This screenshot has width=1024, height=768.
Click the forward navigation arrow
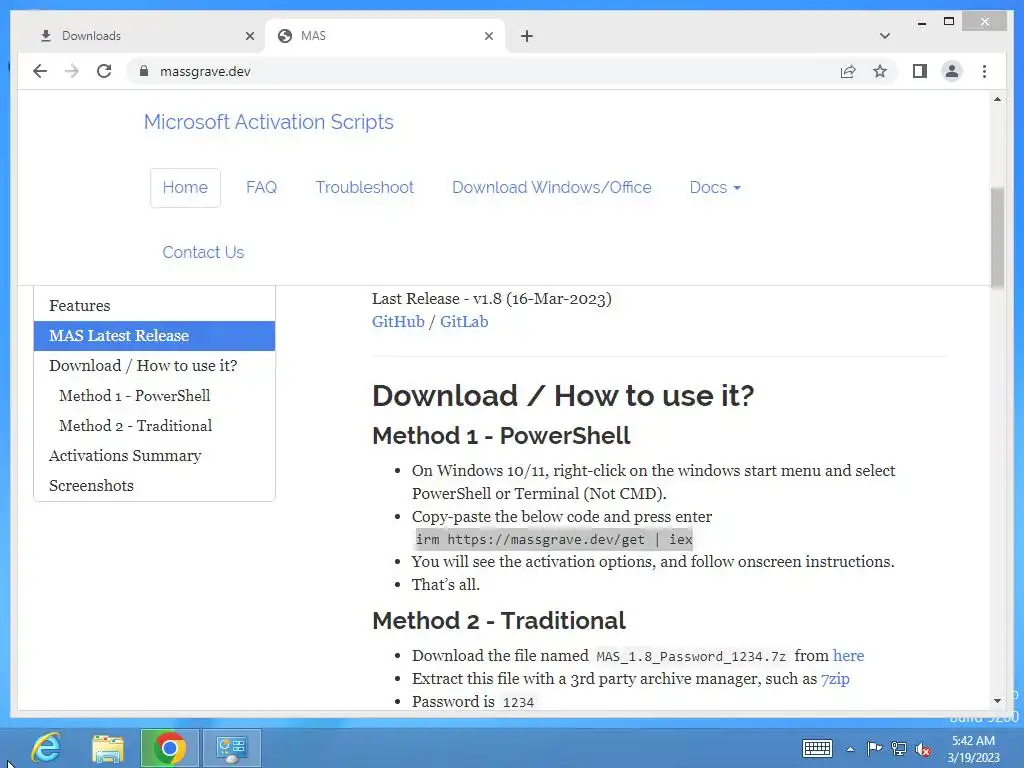(72, 71)
